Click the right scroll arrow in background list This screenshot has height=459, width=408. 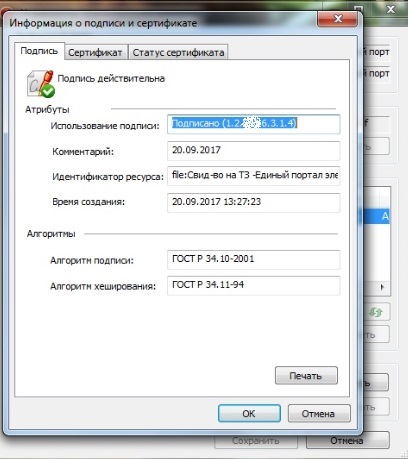coord(382,287)
